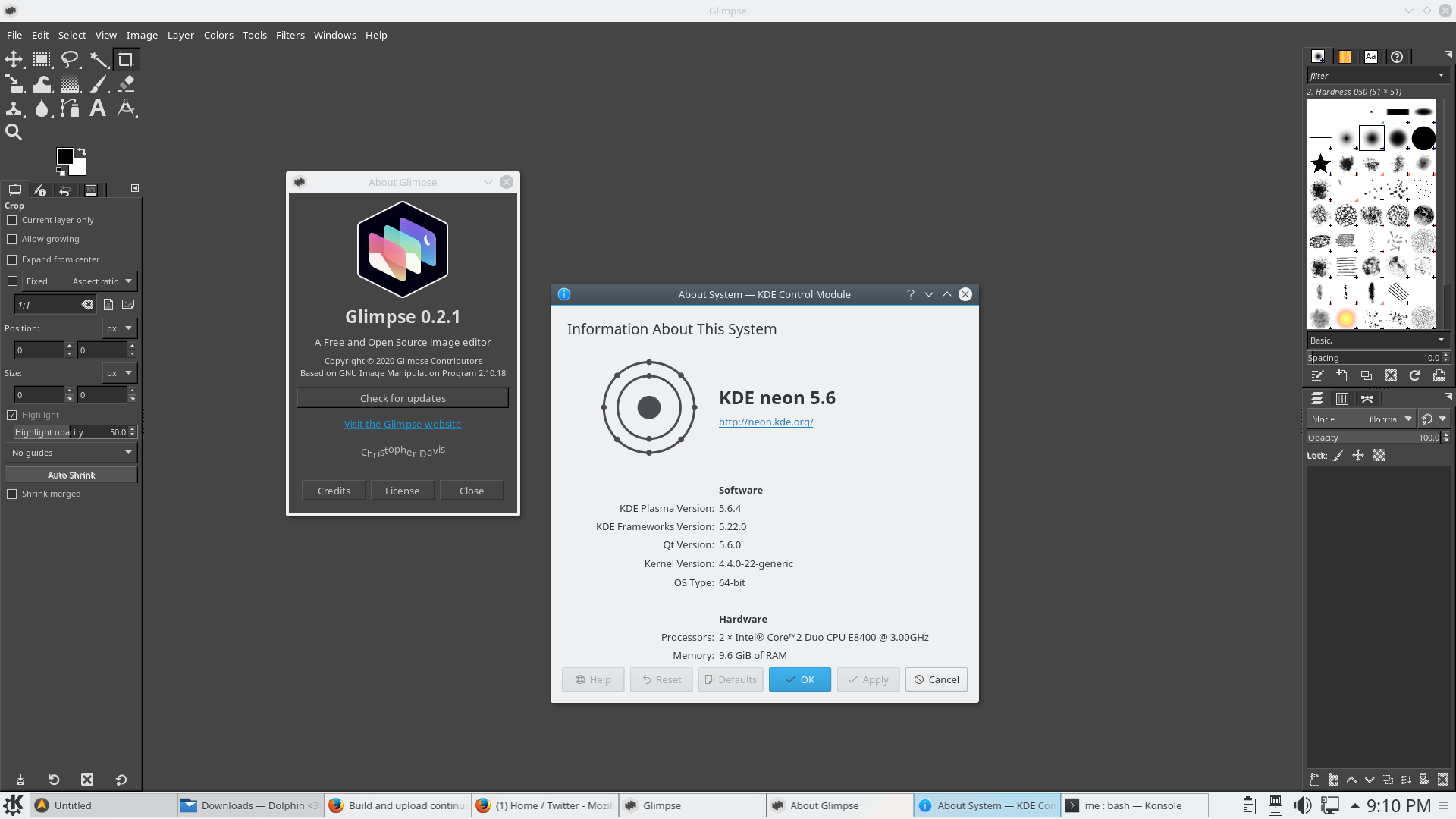Screen dimensions: 1456x819
Task: Click Cancel in About System dialog
Action: [x=937, y=679]
